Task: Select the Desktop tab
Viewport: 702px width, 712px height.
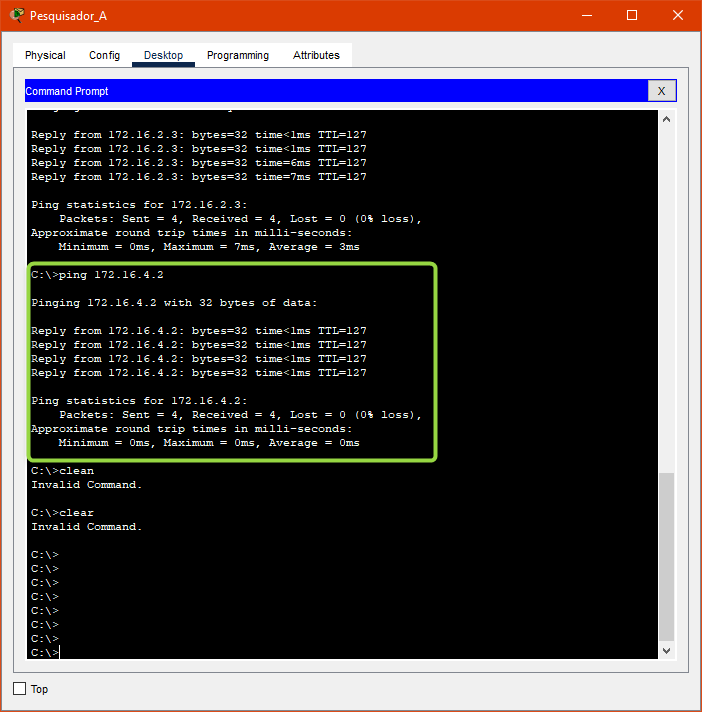Action: coord(163,55)
